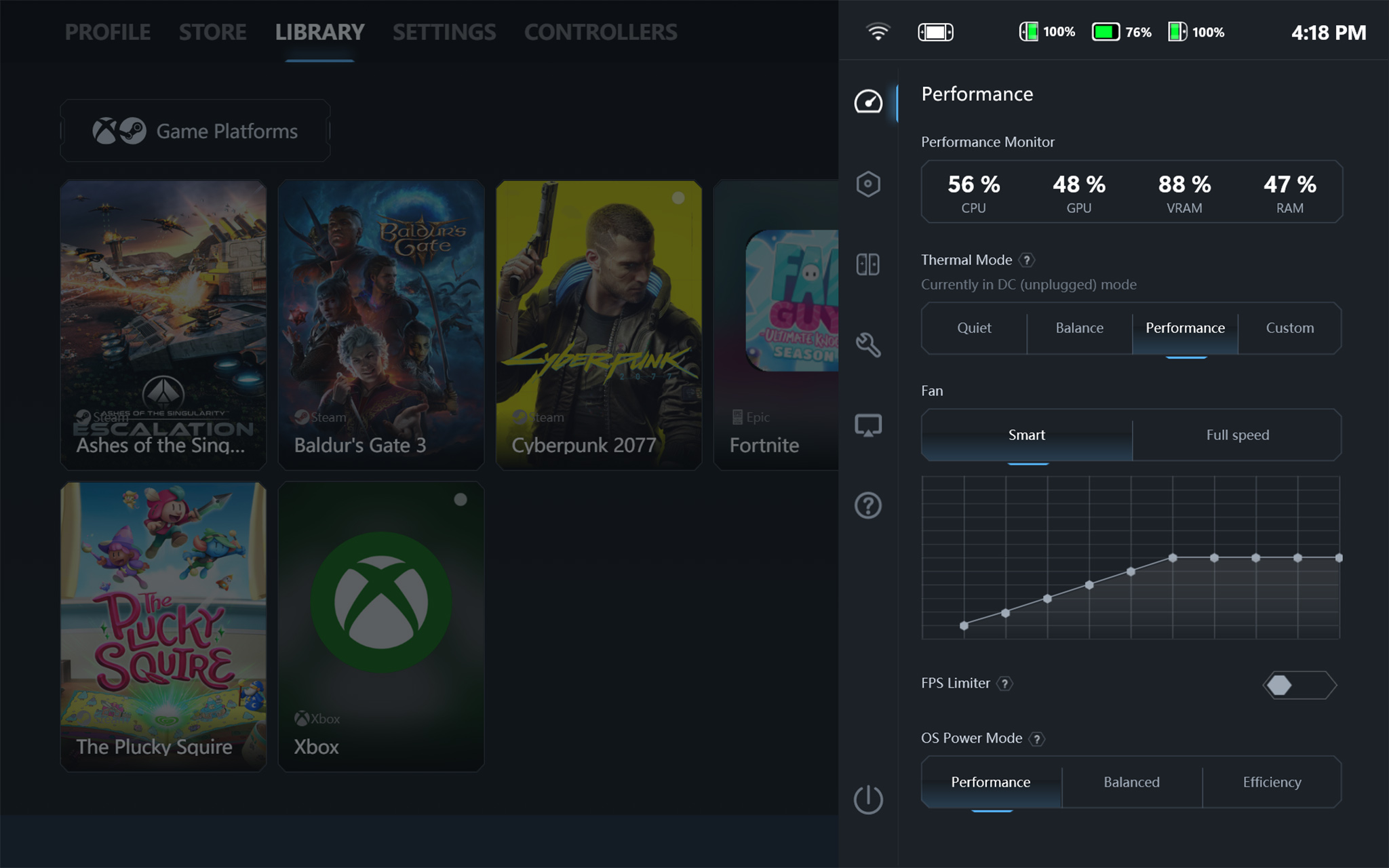
Task: Switch to the SETTINGS tab
Action: click(x=444, y=32)
